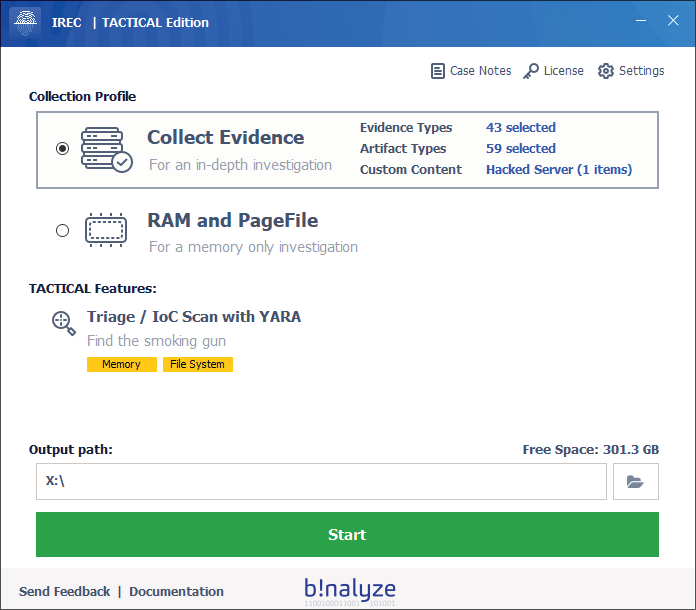
Task: Click the RAM and PageFile title text
Action: pyautogui.click(x=233, y=221)
